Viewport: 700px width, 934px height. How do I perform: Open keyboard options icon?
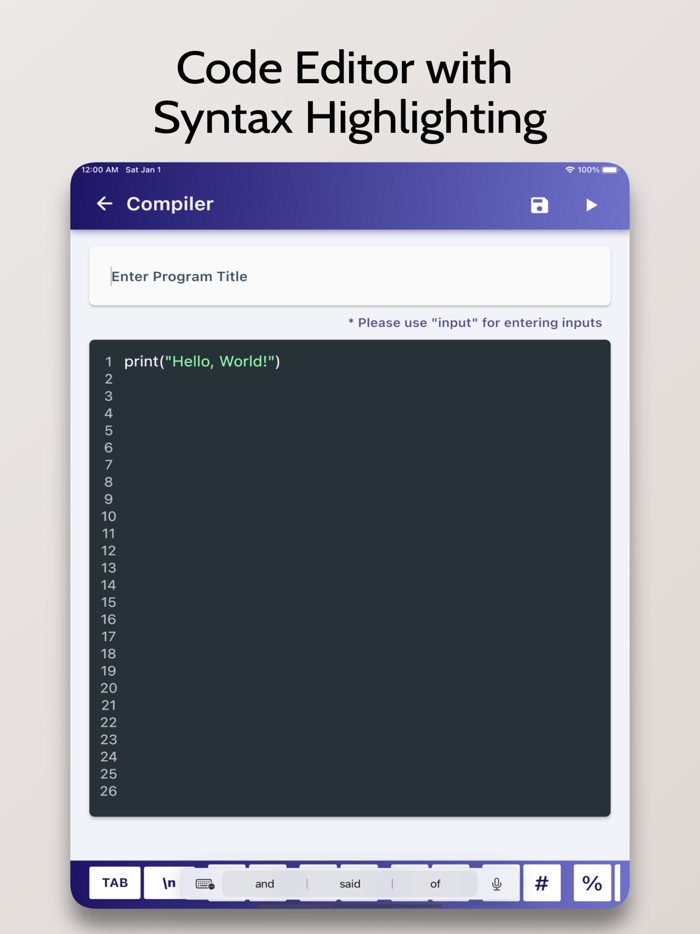click(x=204, y=884)
